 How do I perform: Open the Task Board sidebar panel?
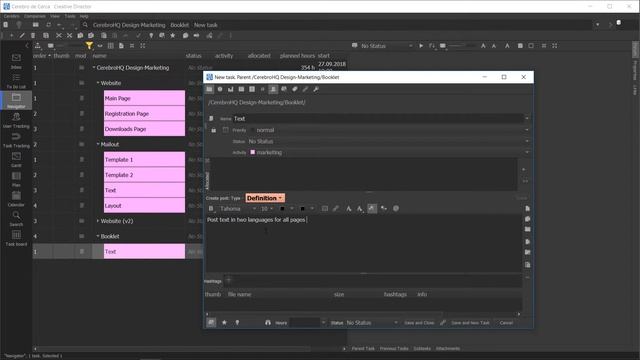click(x=16, y=238)
